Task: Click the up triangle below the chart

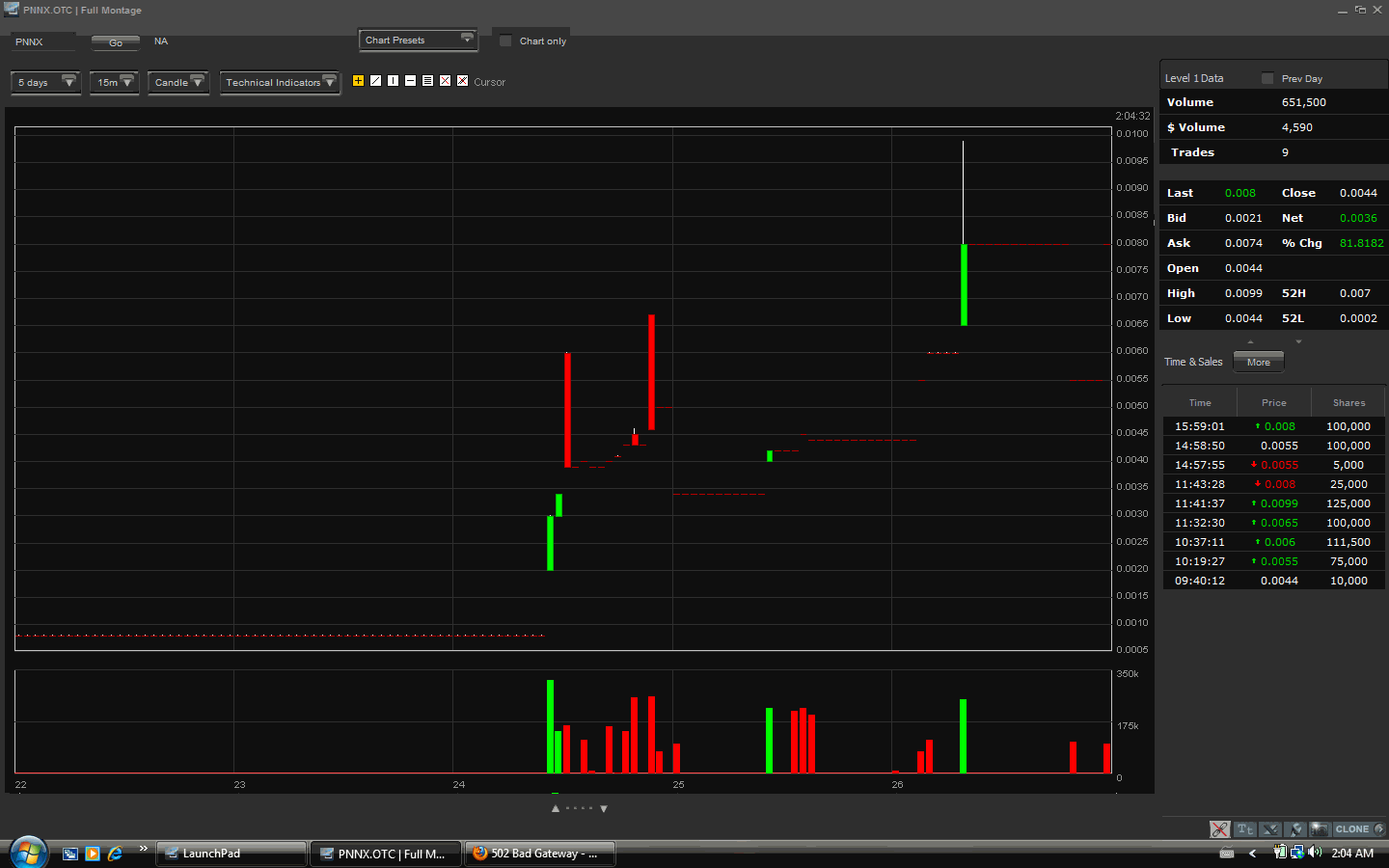Action: click(x=556, y=809)
